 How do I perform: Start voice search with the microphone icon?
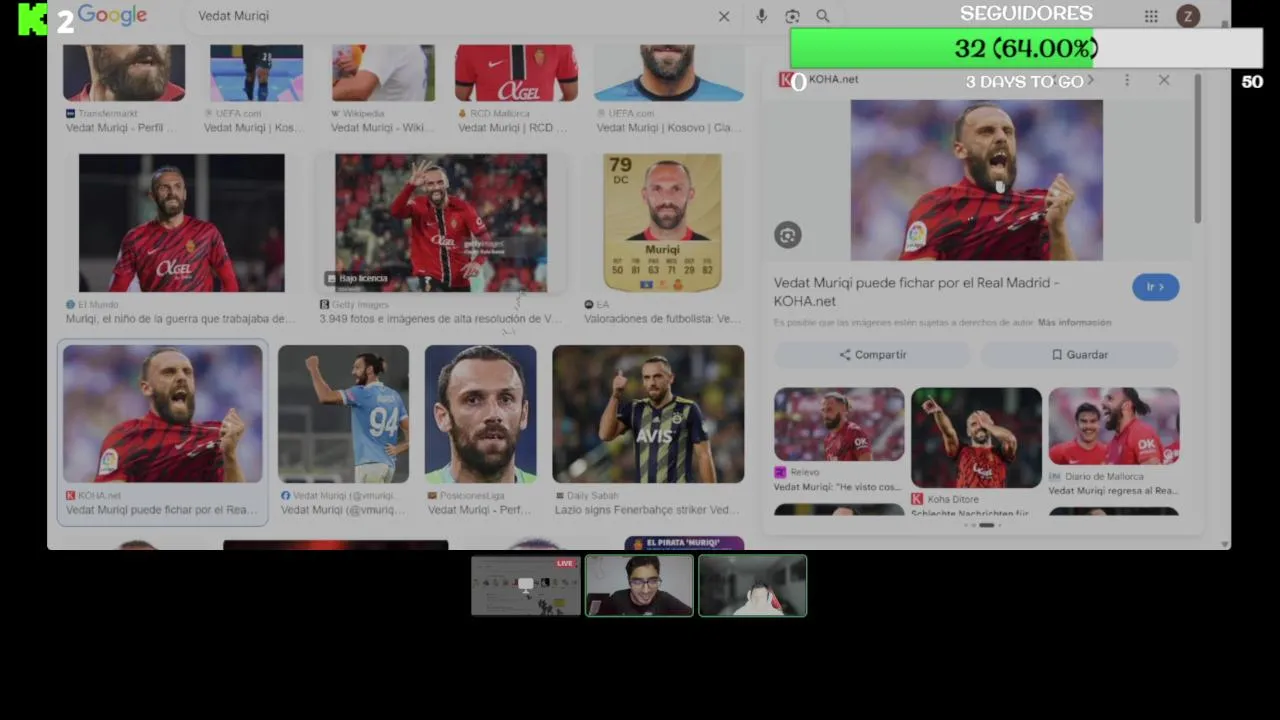[761, 16]
